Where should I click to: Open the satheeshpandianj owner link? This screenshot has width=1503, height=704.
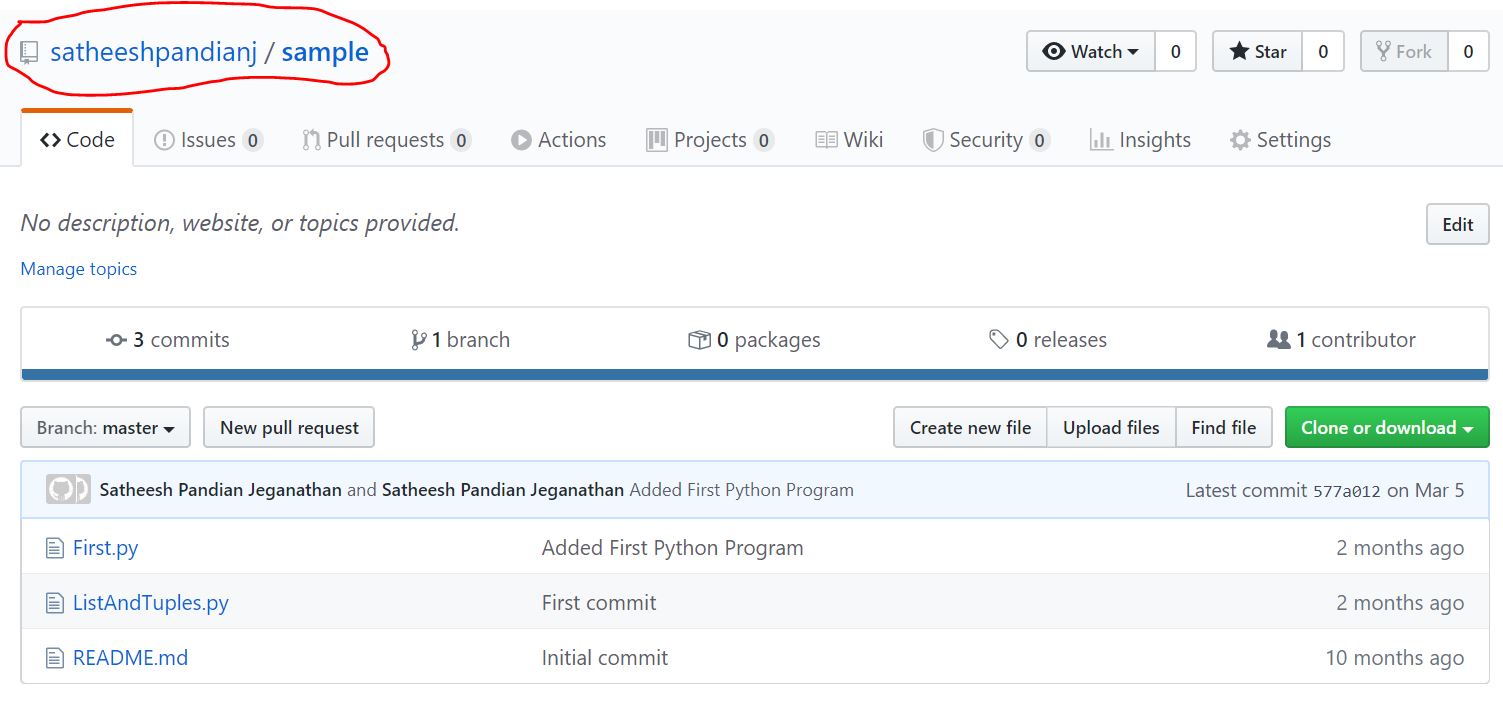pos(154,52)
